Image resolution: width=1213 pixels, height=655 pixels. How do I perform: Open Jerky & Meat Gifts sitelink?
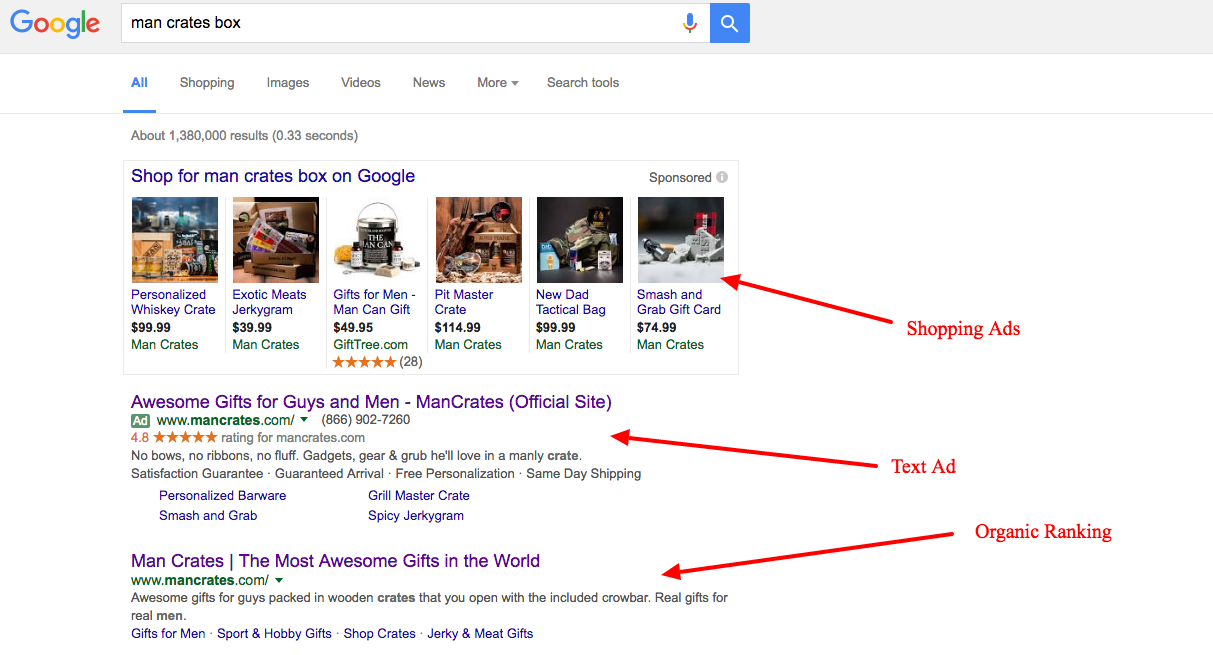click(480, 634)
